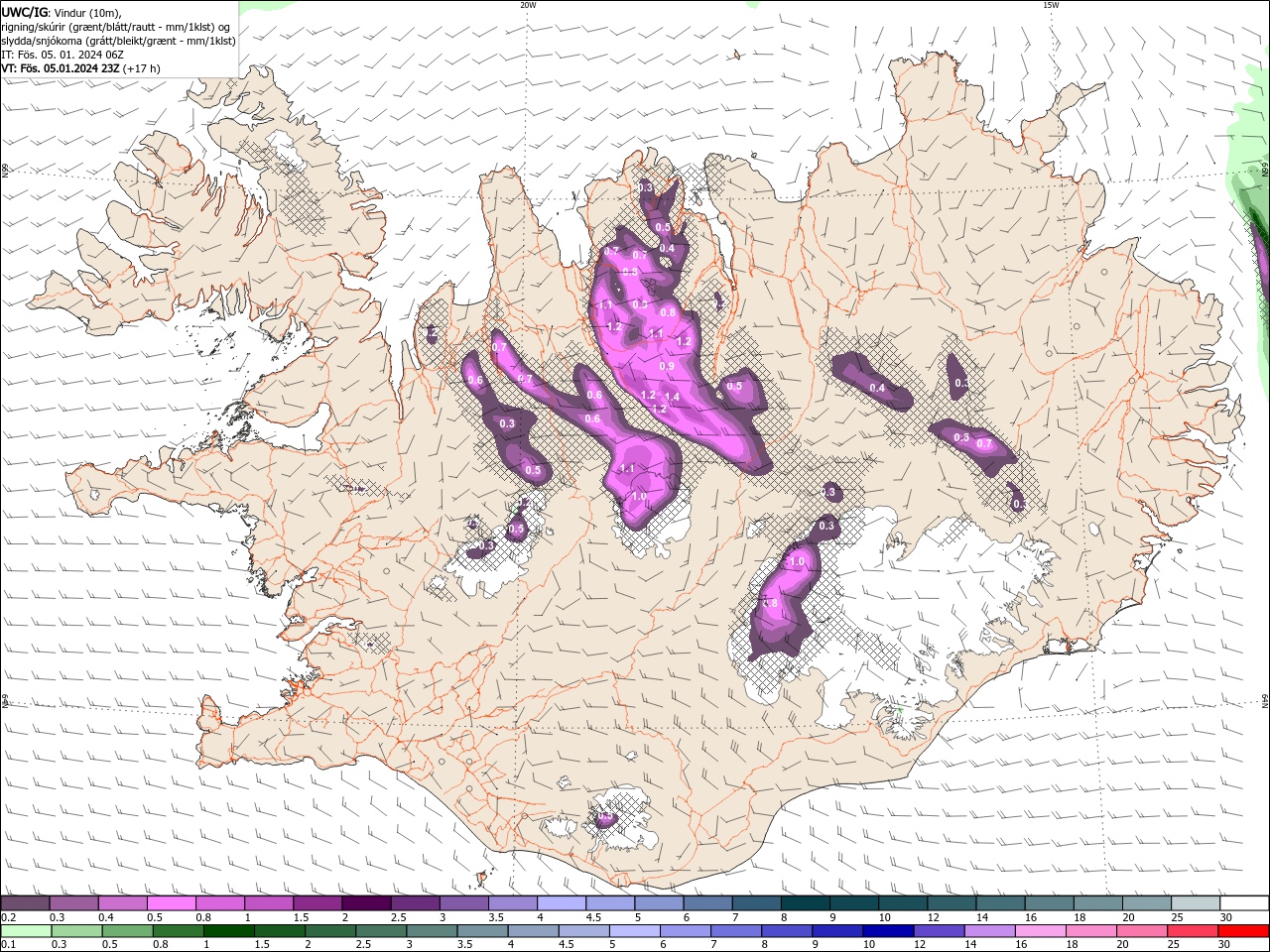Select the darkest green swatch at 1 in lower scale
The width and height of the screenshot is (1270, 952).
point(230,930)
